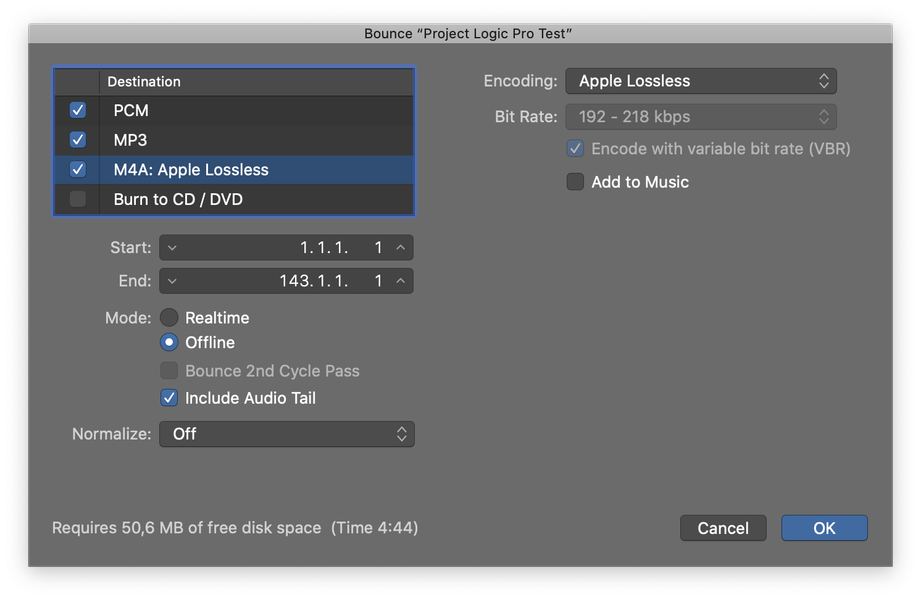Click the End position increment arrow
Image resolution: width=921 pixels, height=600 pixels.
tap(400, 282)
